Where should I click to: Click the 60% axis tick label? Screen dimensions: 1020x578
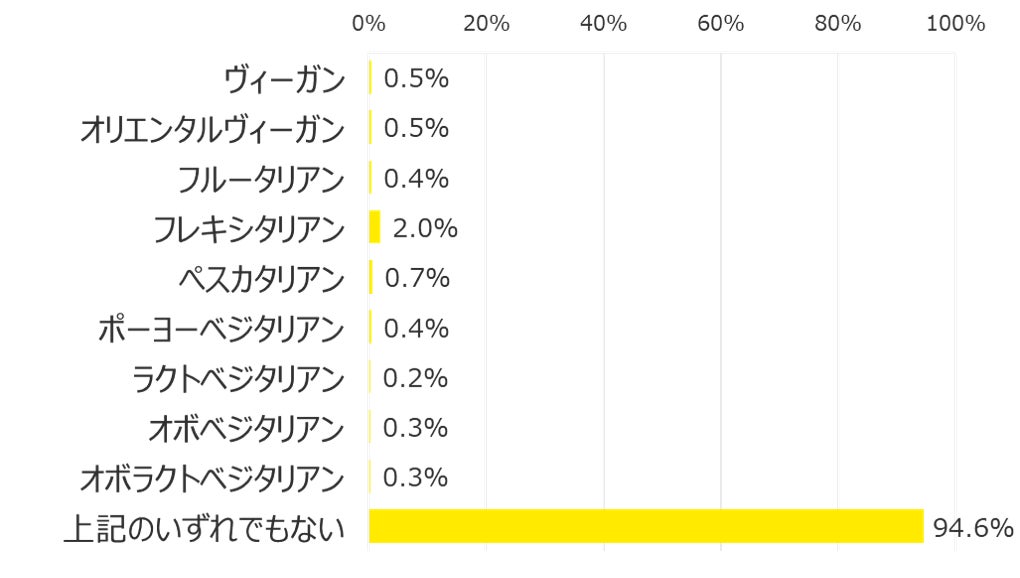coord(720,24)
